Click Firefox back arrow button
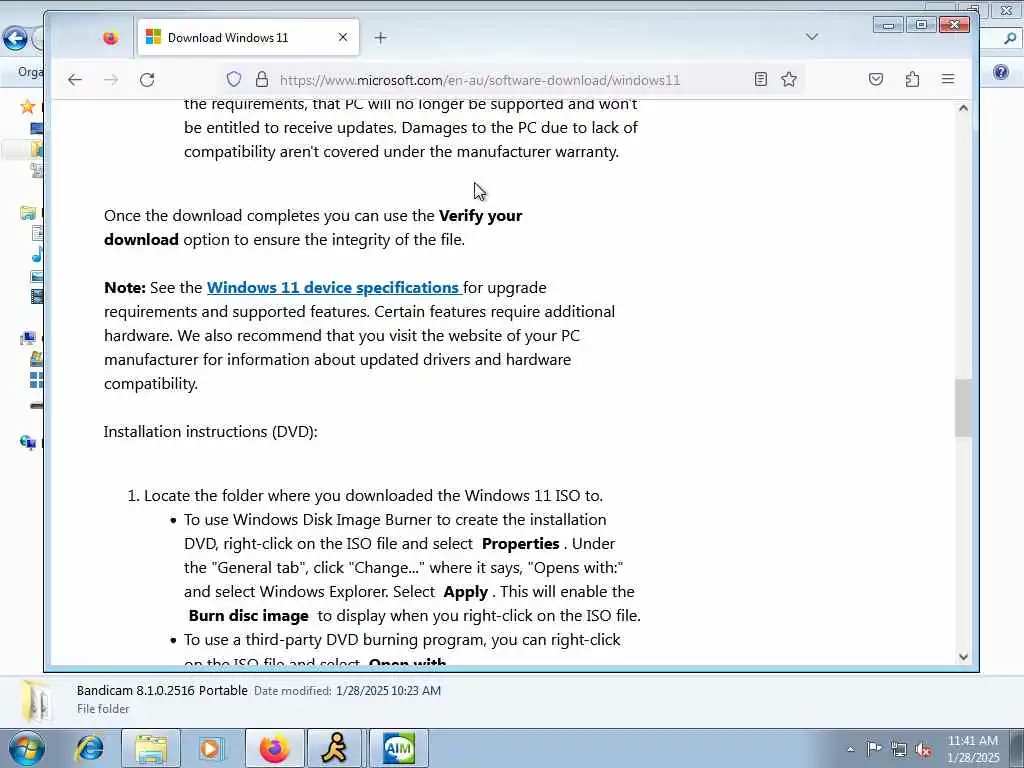The height and width of the screenshot is (768, 1024). pyautogui.click(x=75, y=80)
